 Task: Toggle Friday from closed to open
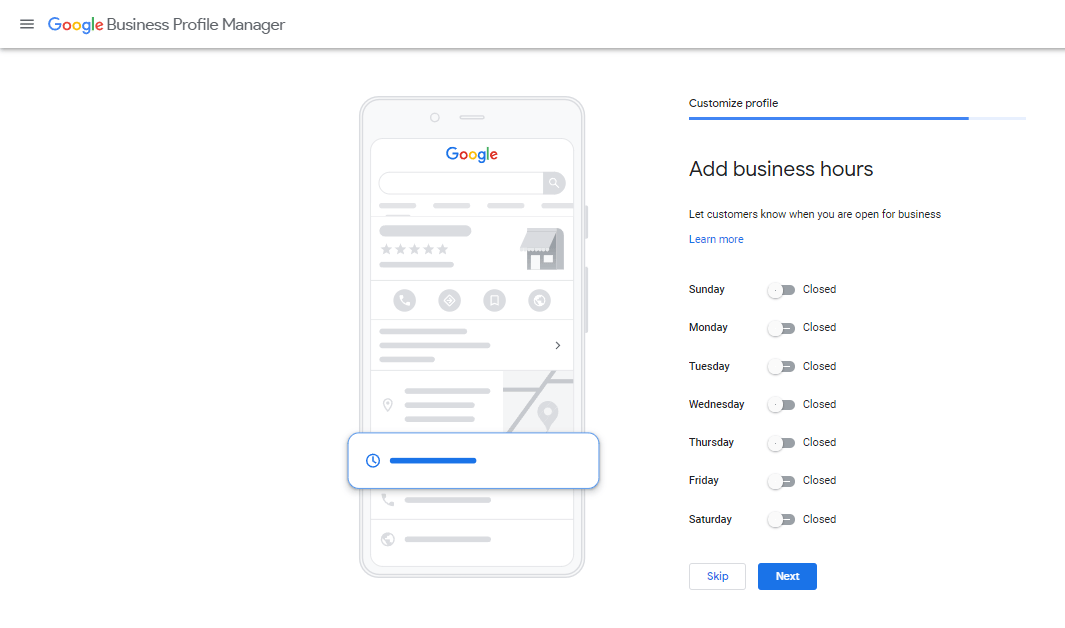pyautogui.click(x=781, y=481)
